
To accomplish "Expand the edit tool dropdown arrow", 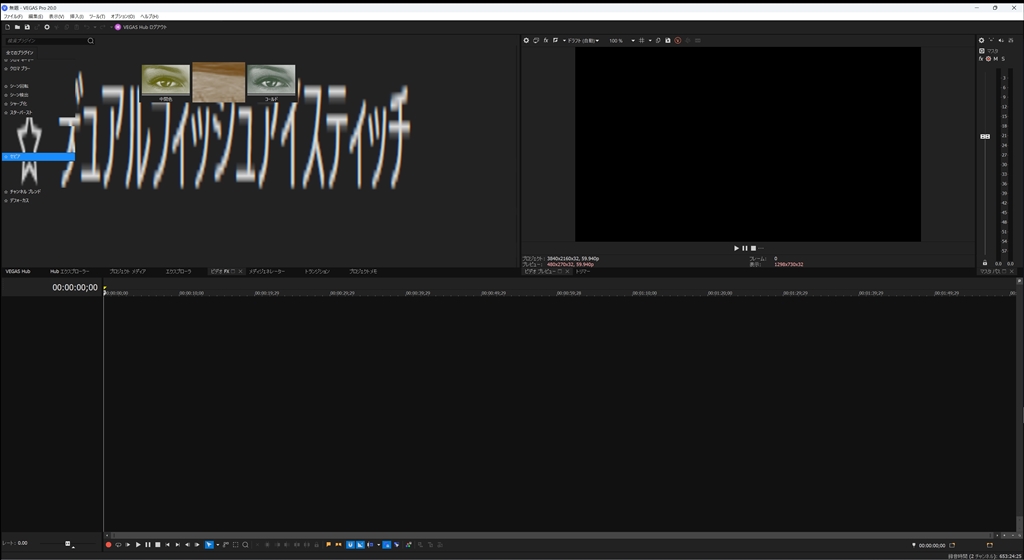I will [x=217, y=544].
